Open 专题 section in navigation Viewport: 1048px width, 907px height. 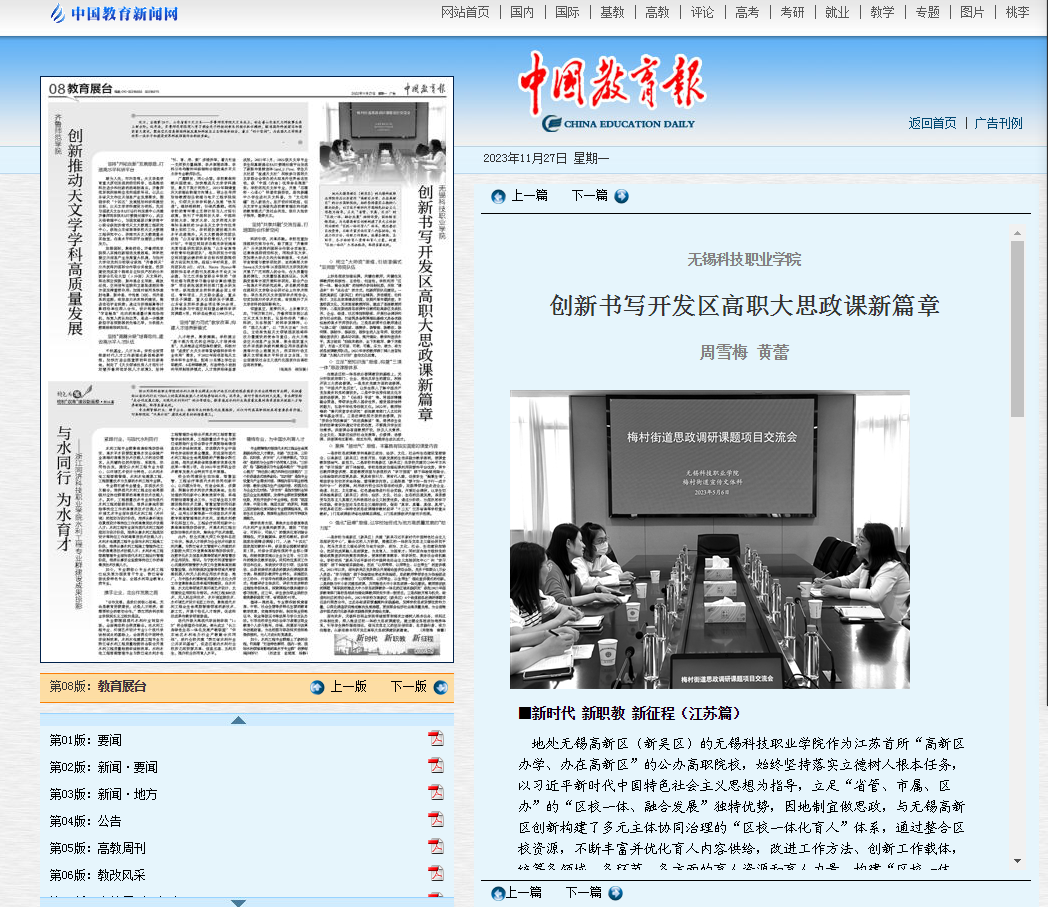928,12
